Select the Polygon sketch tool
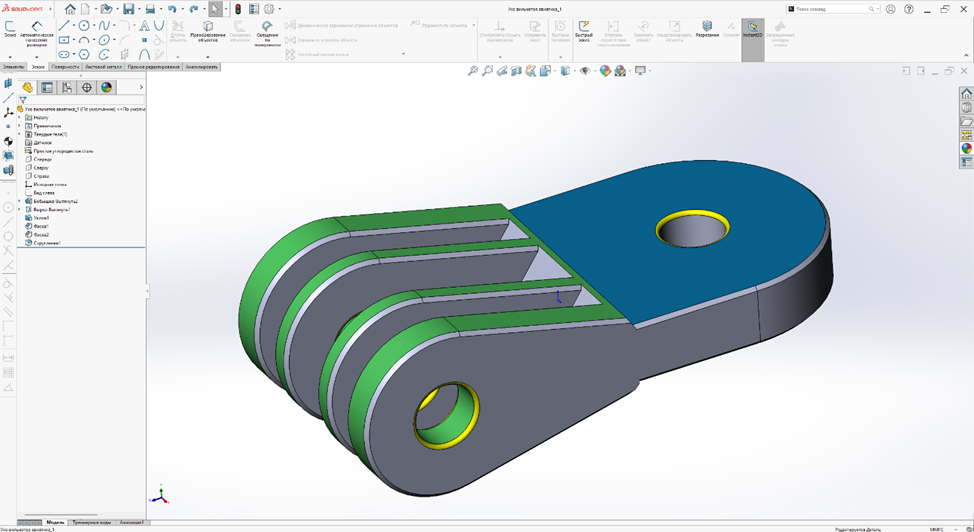The height and width of the screenshot is (532, 974). [84, 54]
